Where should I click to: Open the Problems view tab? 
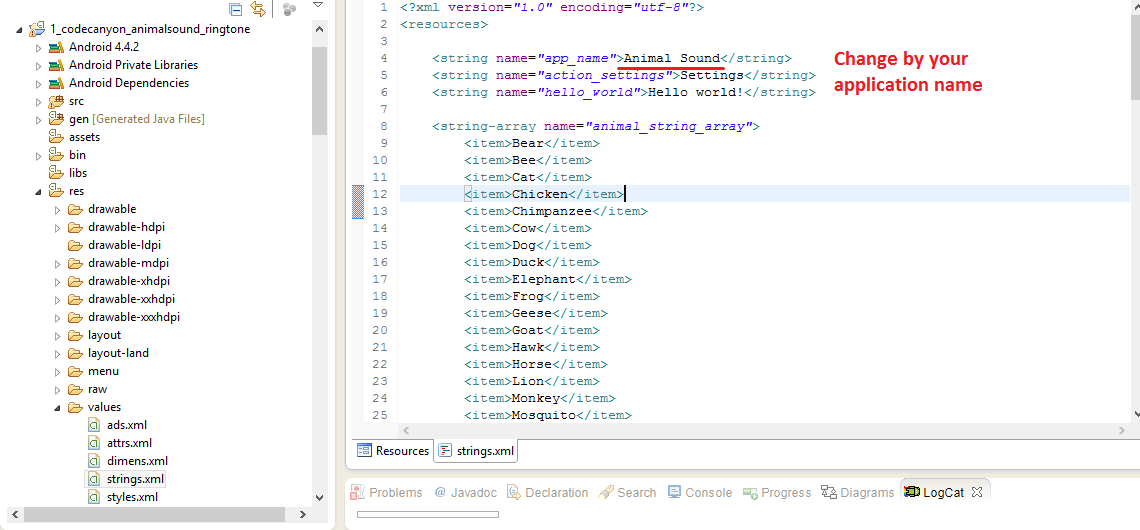[x=386, y=492]
